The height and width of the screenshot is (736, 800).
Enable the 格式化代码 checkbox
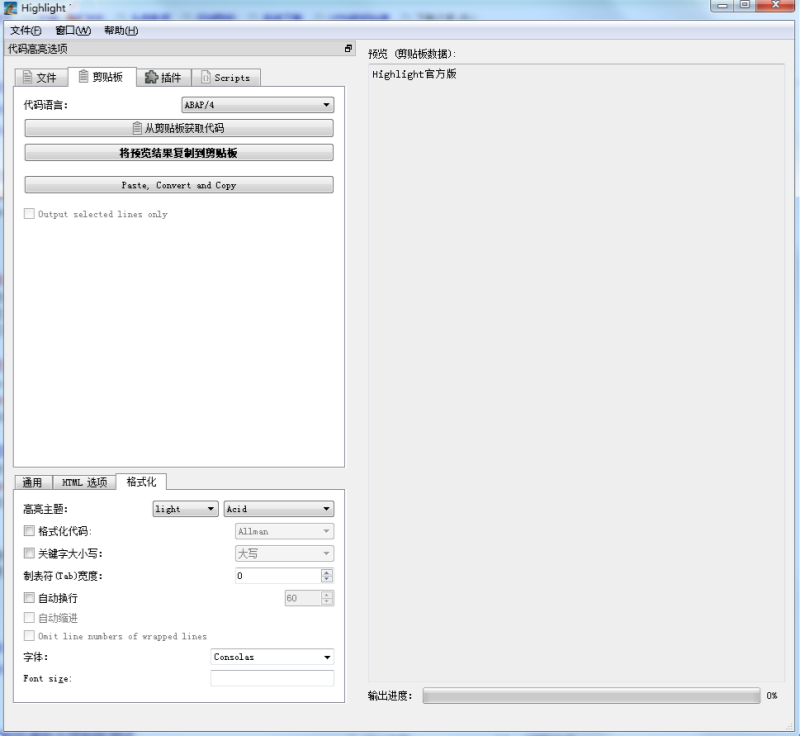[29, 531]
